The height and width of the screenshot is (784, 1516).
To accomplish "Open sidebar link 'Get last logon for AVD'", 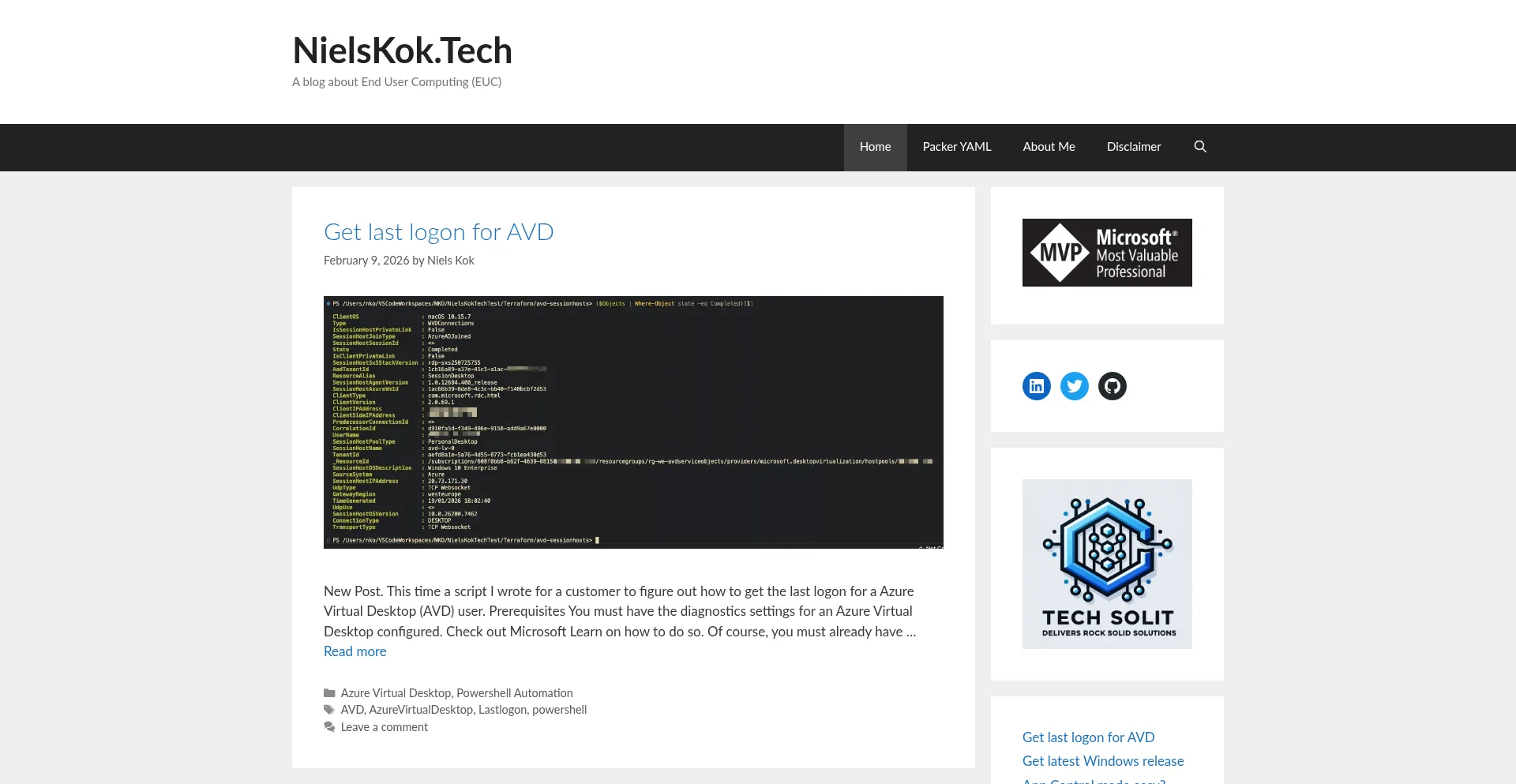I will click(x=1088, y=737).
